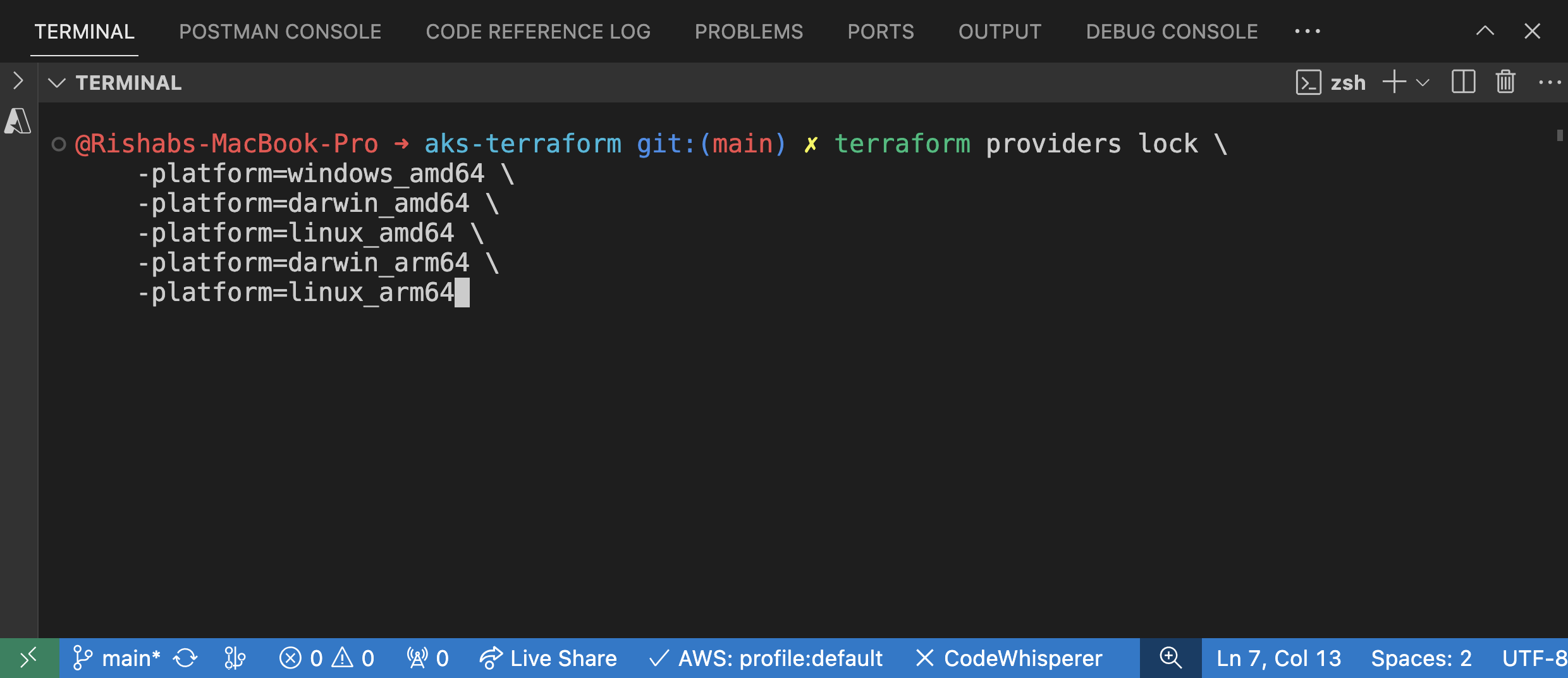
Task: Select the main* git branch
Action: (x=116, y=658)
